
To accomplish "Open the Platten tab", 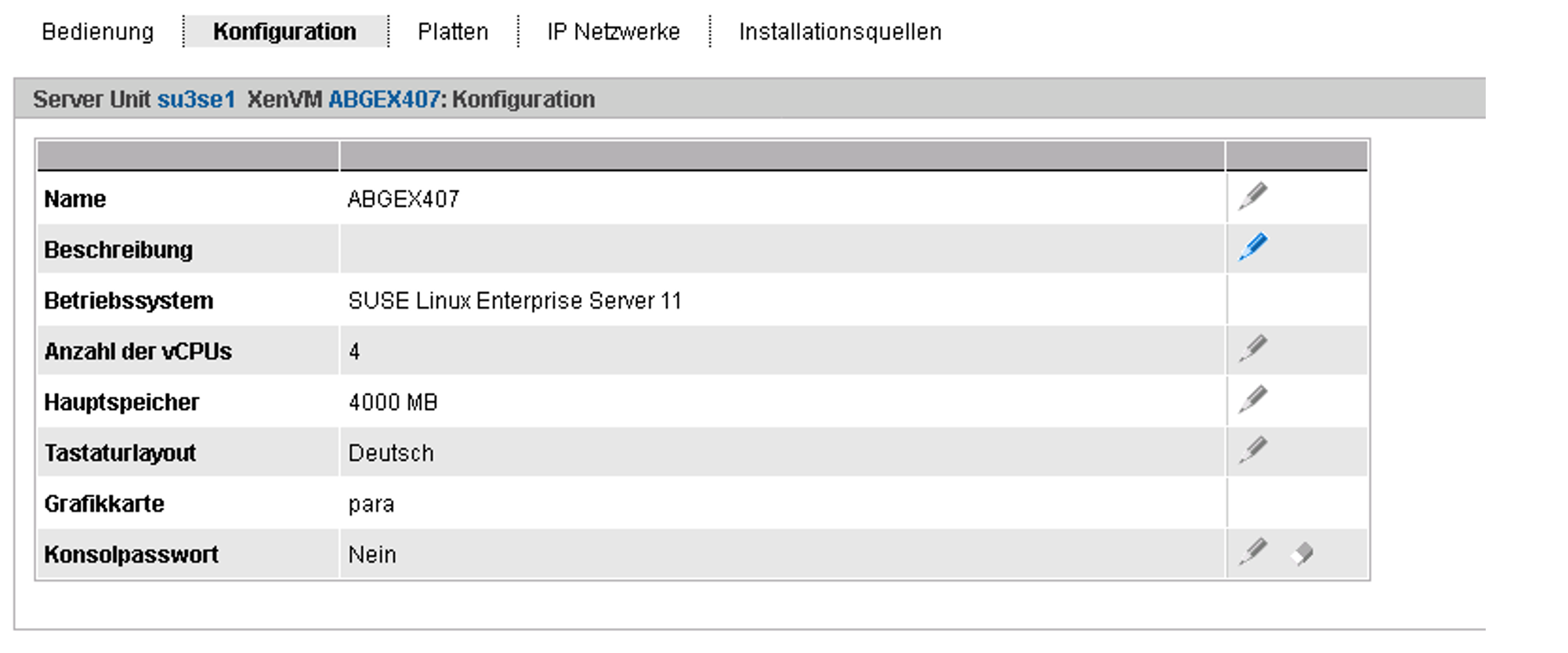I will [453, 31].
